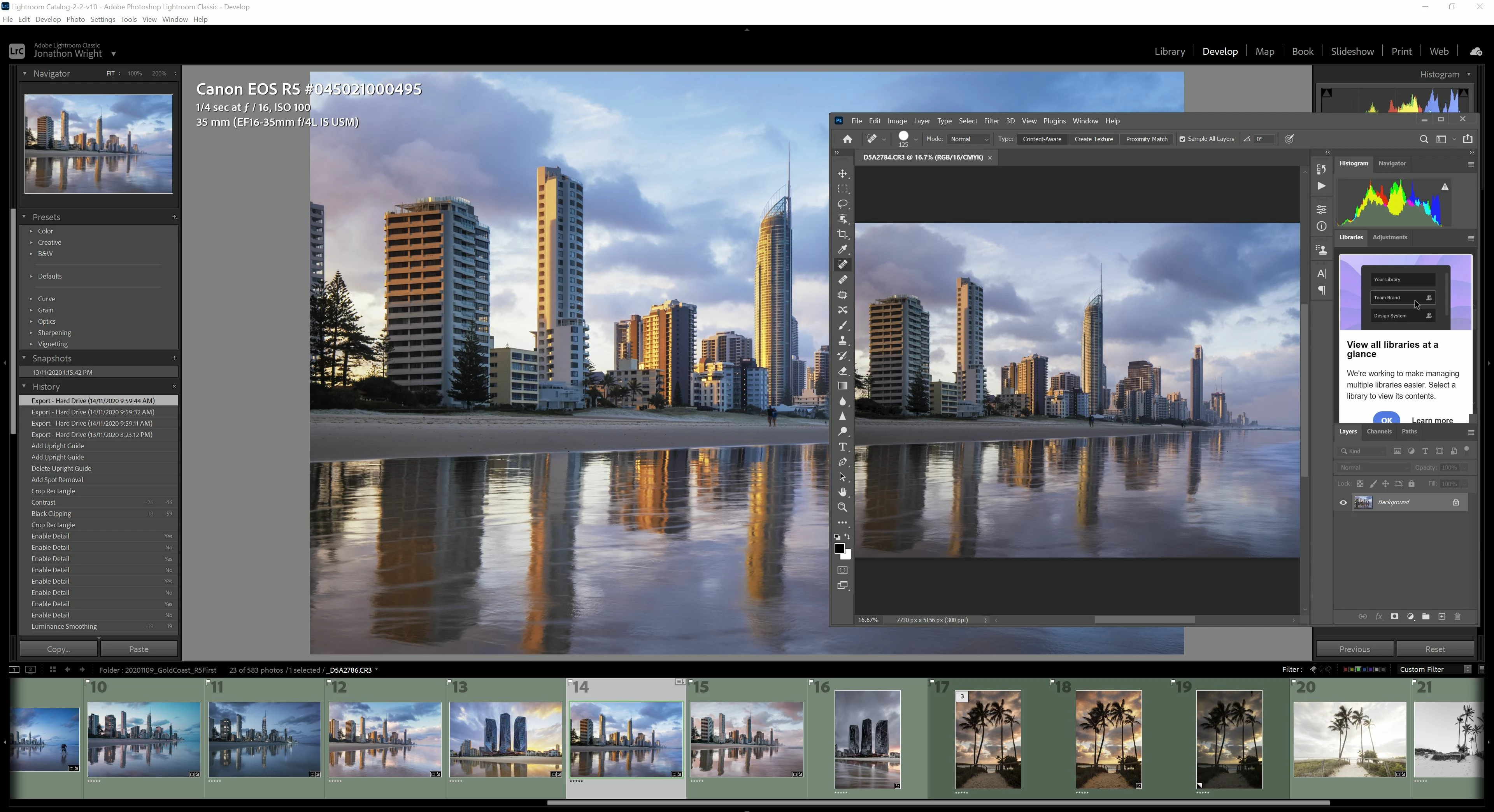Pick the Hand tool
The image size is (1494, 812).
click(843, 493)
